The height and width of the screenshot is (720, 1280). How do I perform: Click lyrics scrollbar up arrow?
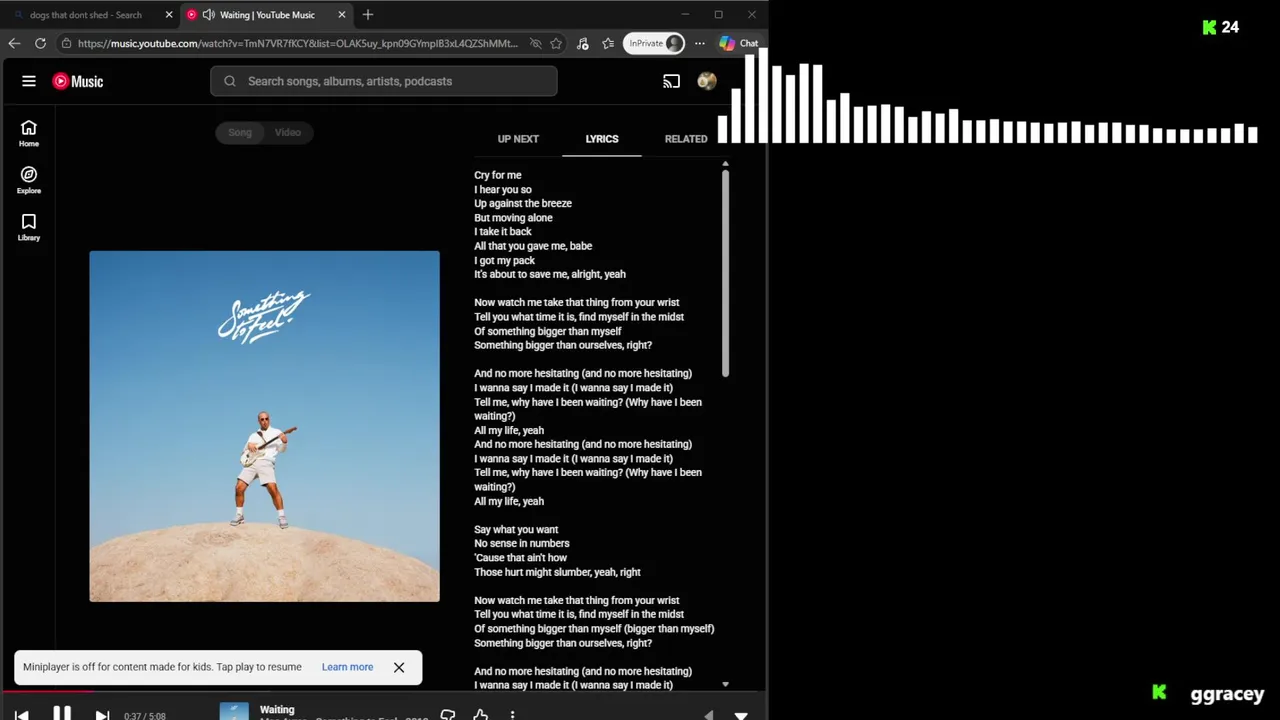point(725,163)
